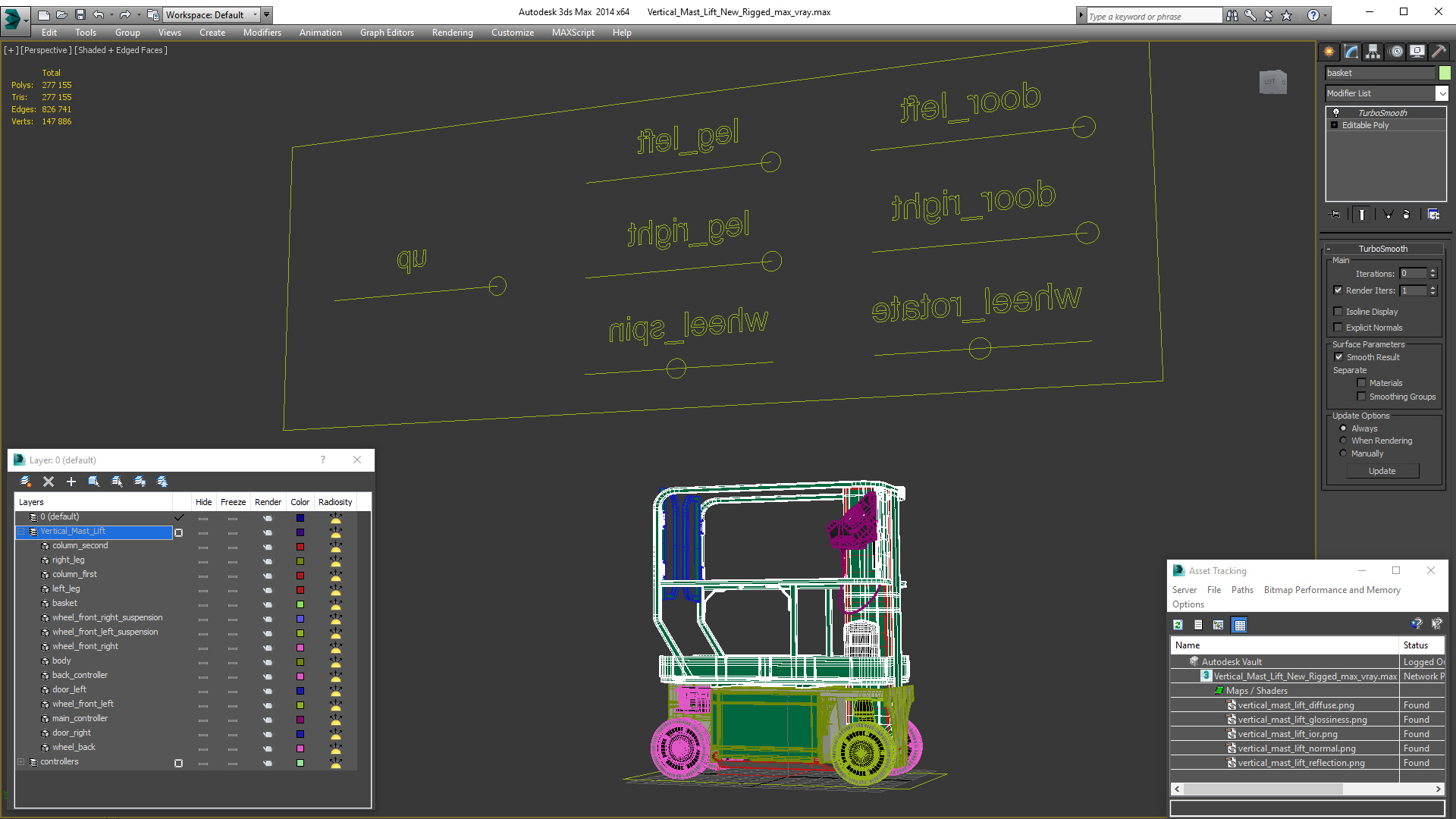
Task: Click the TurboSmooth Update button
Action: [x=1382, y=471]
